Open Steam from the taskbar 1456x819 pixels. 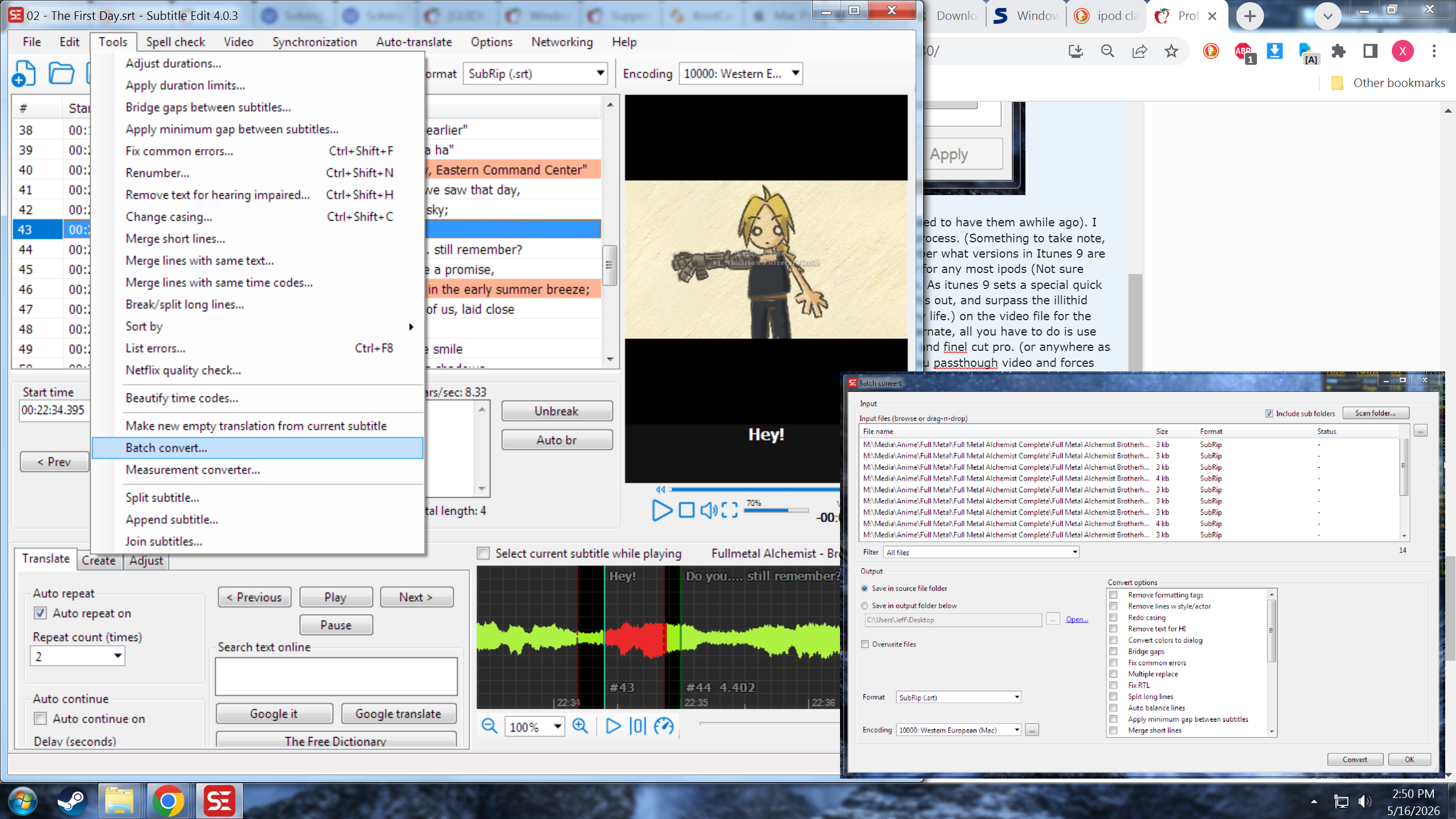click(72, 801)
